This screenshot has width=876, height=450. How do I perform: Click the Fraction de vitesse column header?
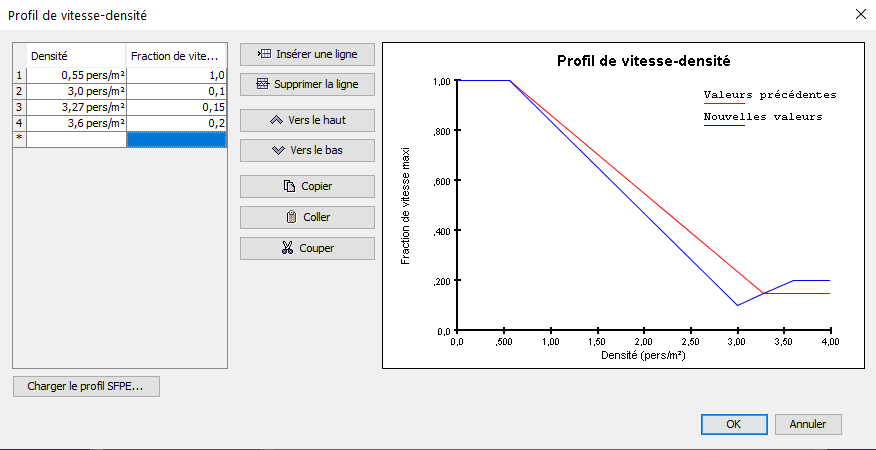click(177, 56)
